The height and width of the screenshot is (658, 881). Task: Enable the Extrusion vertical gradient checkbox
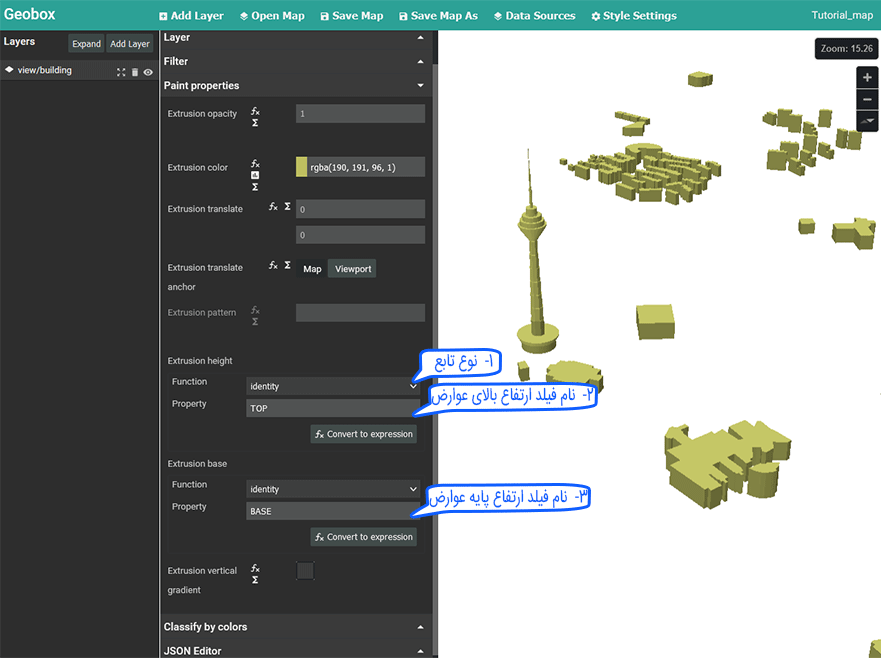tap(305, 571)
